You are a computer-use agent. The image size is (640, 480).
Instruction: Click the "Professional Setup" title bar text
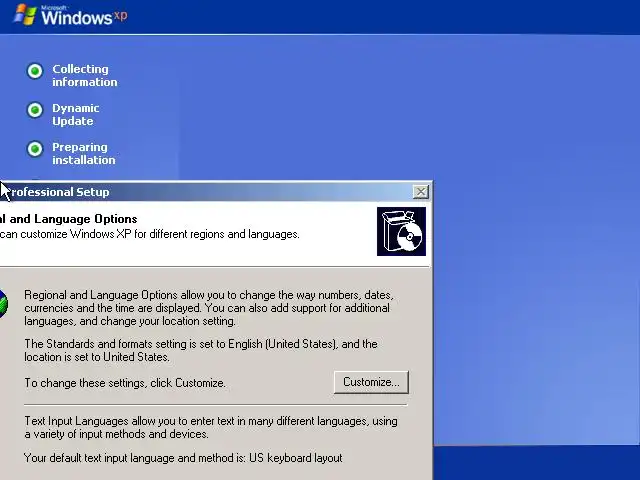[x=59, y=192]
